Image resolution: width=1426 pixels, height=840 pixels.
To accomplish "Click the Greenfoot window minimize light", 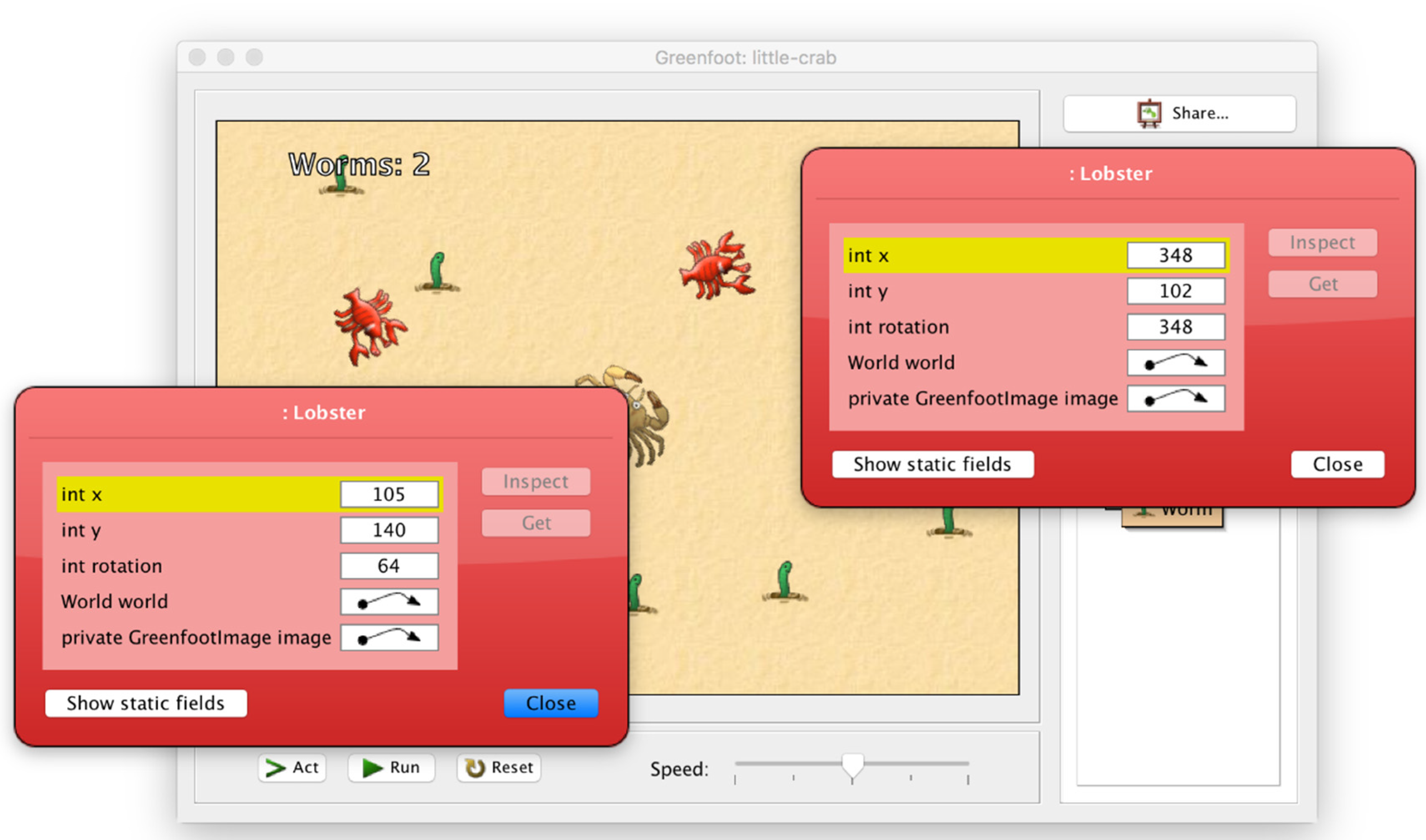I will 226,57.
